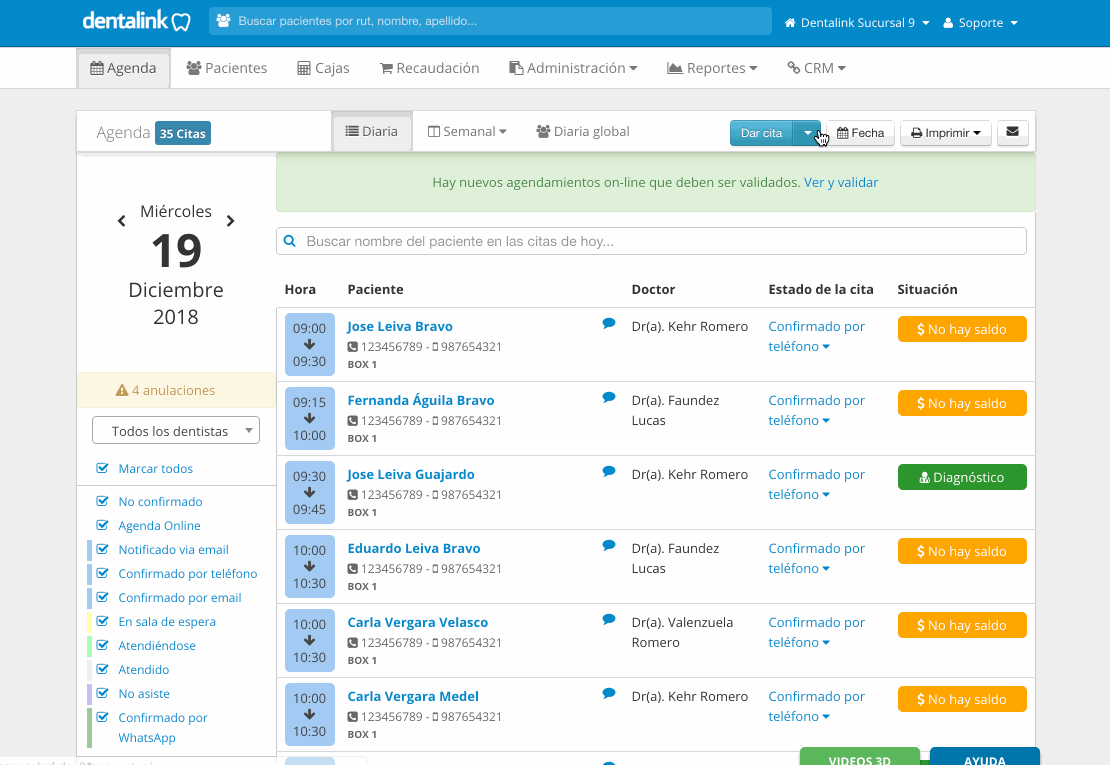This screenshot has height=765, width=1110.
Task: Open comment bubble for Carla Vergara Medel
Action: pos(609,694)
